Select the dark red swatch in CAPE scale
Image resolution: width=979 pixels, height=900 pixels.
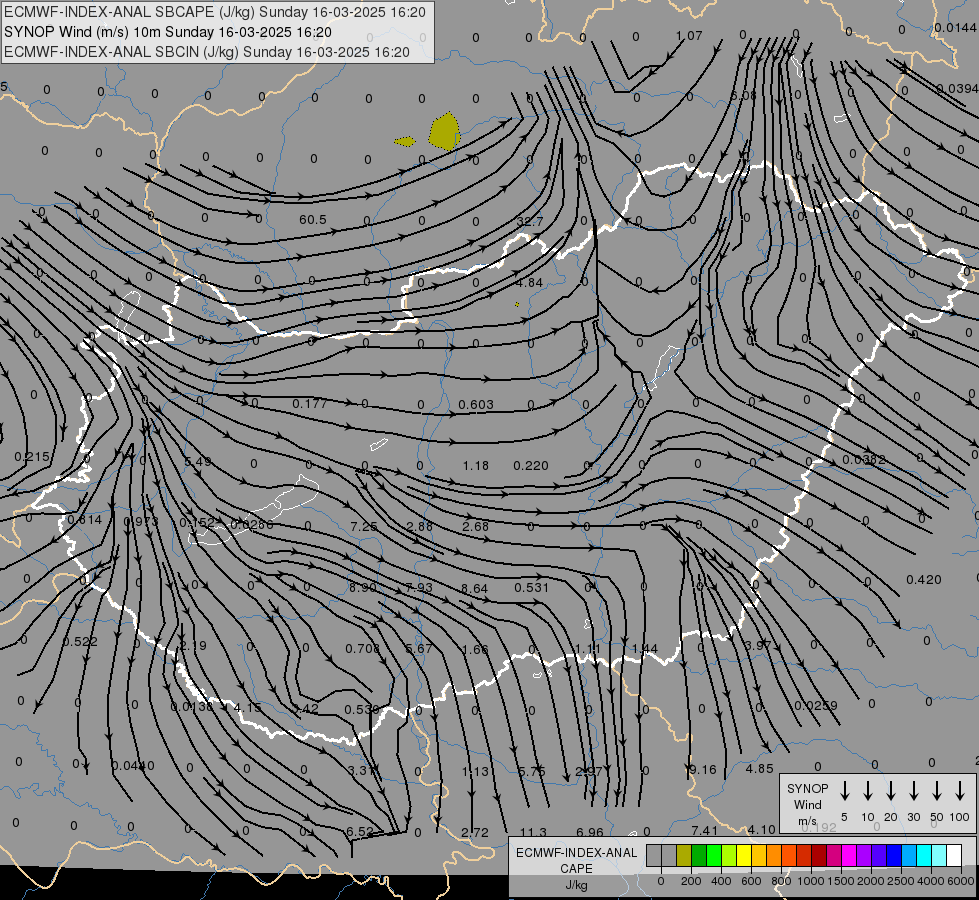click(819, 856)
